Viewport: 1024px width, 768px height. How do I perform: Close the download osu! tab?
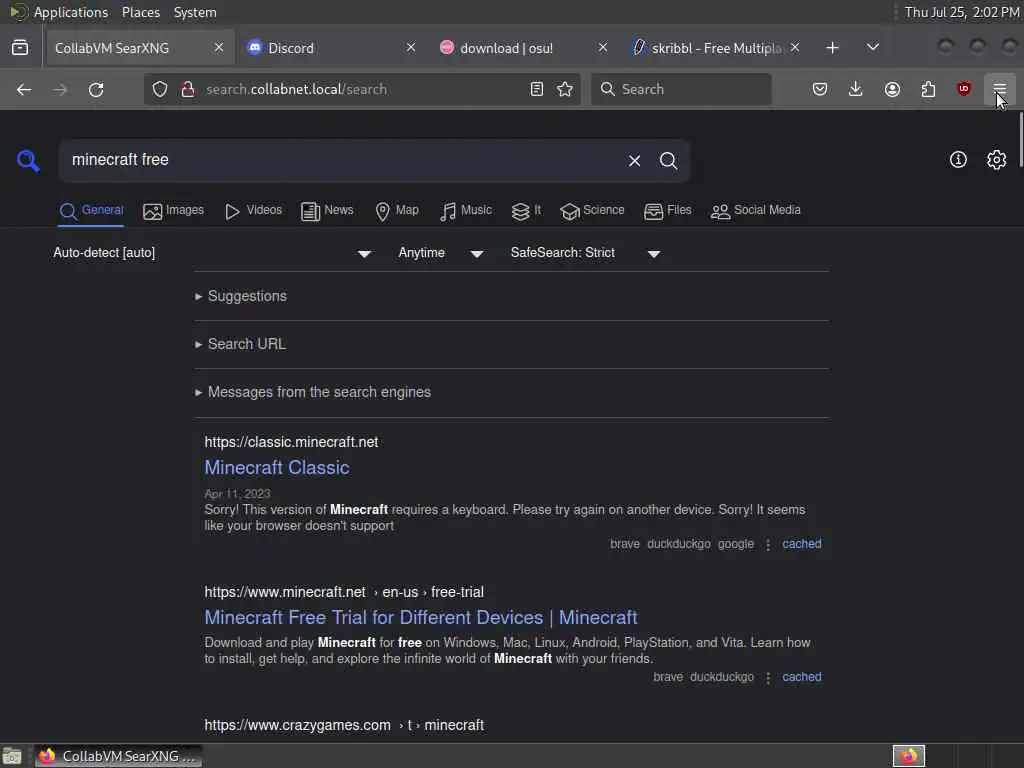click(603, 48)
